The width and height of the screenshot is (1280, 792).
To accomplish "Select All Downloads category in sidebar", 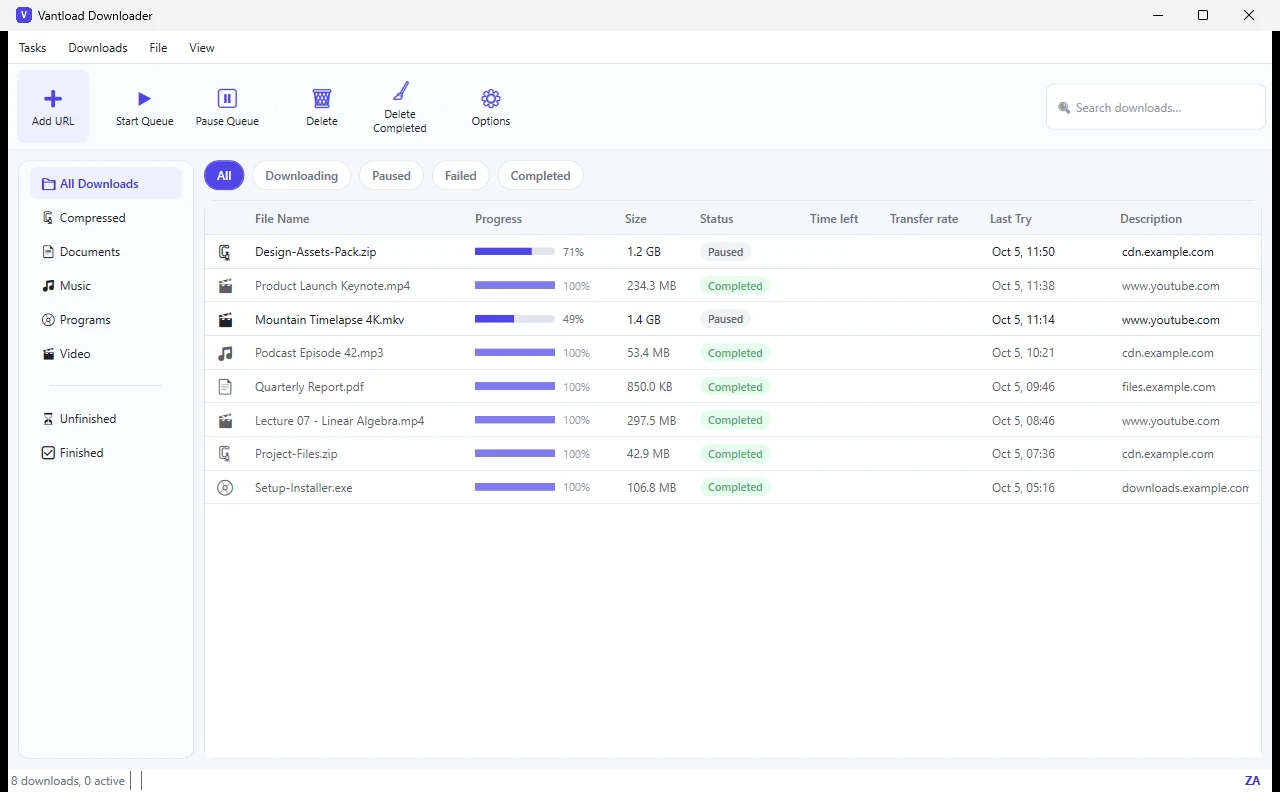I will [106, 184].
